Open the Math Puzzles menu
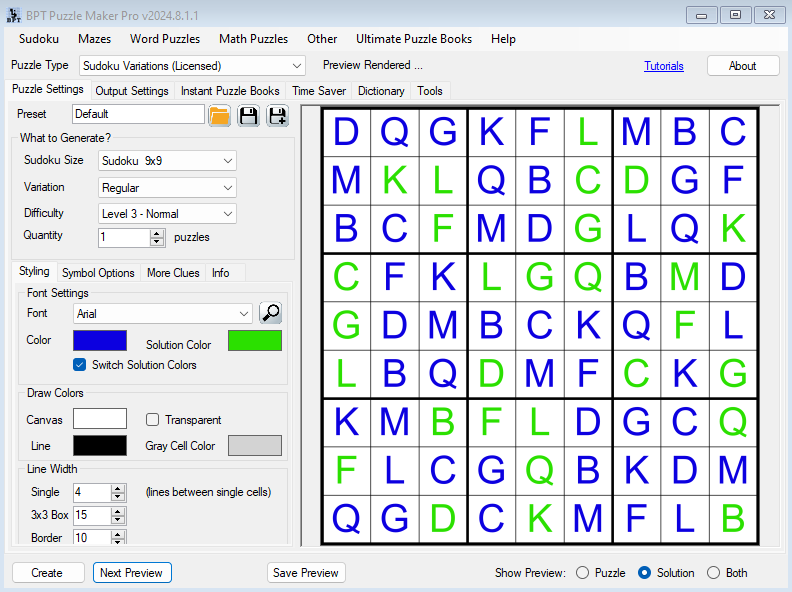Image resolution: width=792 pixels, height=592 pixels. pos(254,39)
